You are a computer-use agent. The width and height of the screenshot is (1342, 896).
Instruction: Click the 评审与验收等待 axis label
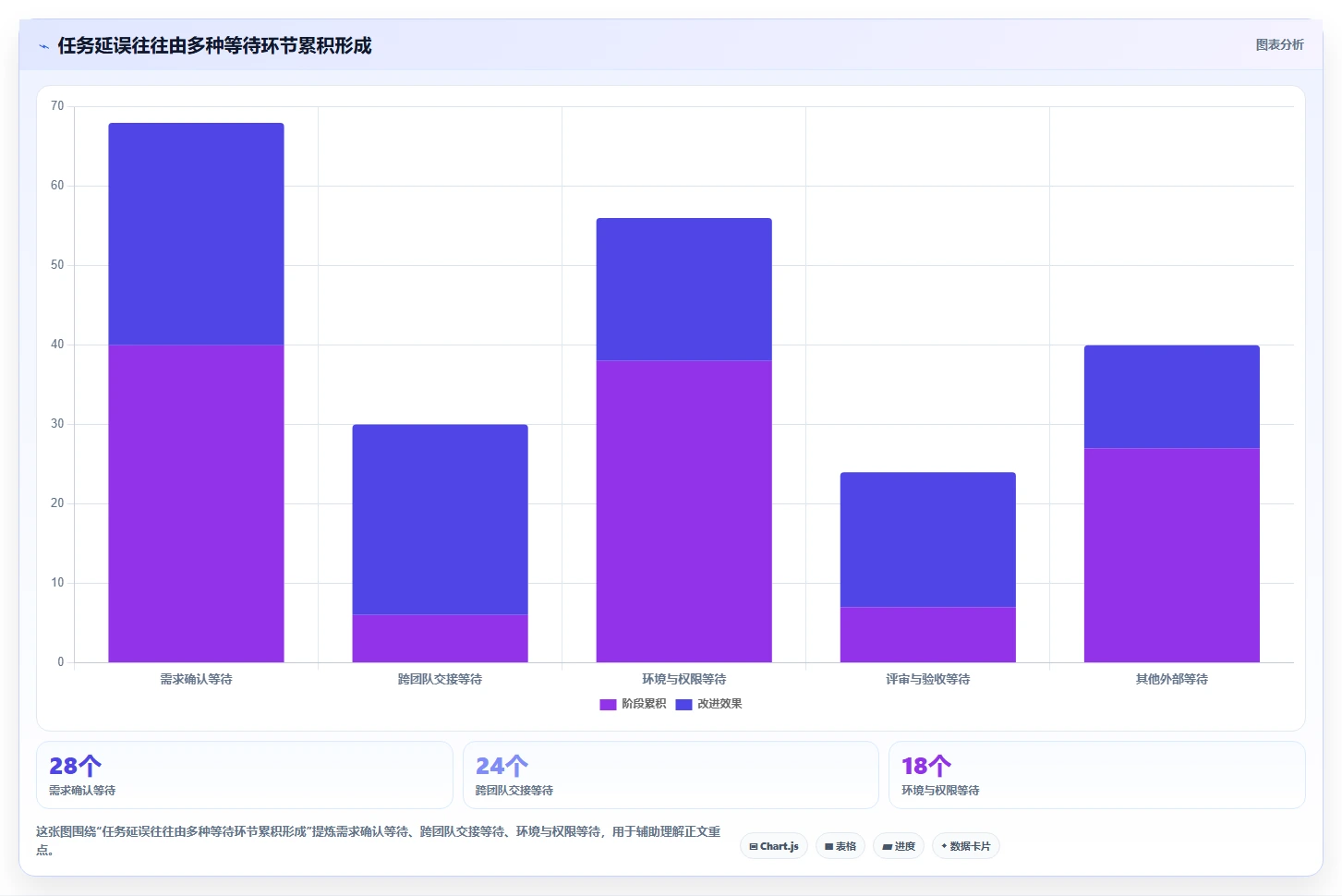click(x=927, y=679)
